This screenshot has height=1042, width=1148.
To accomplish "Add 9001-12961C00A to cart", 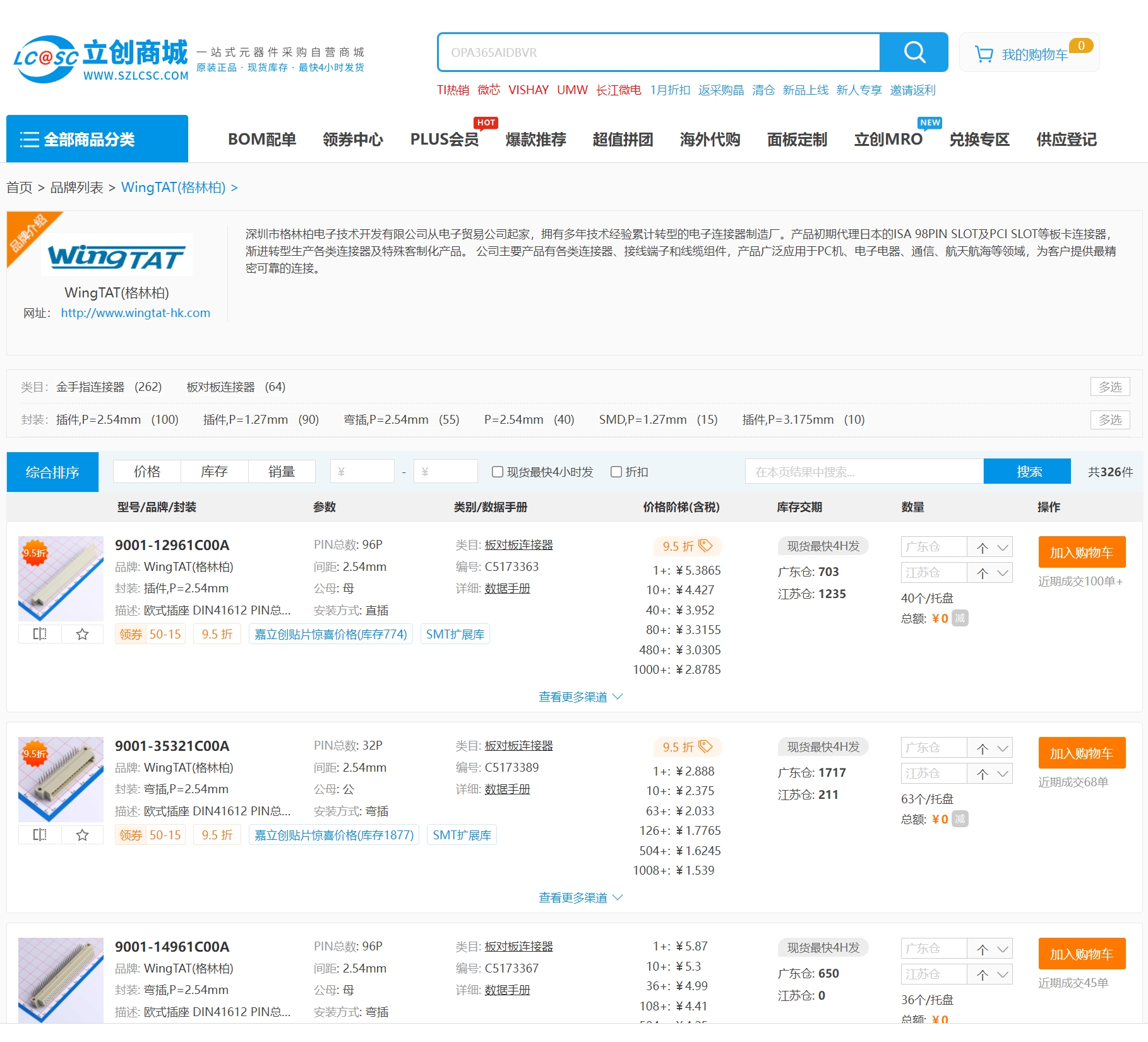I will point(1082,553).
